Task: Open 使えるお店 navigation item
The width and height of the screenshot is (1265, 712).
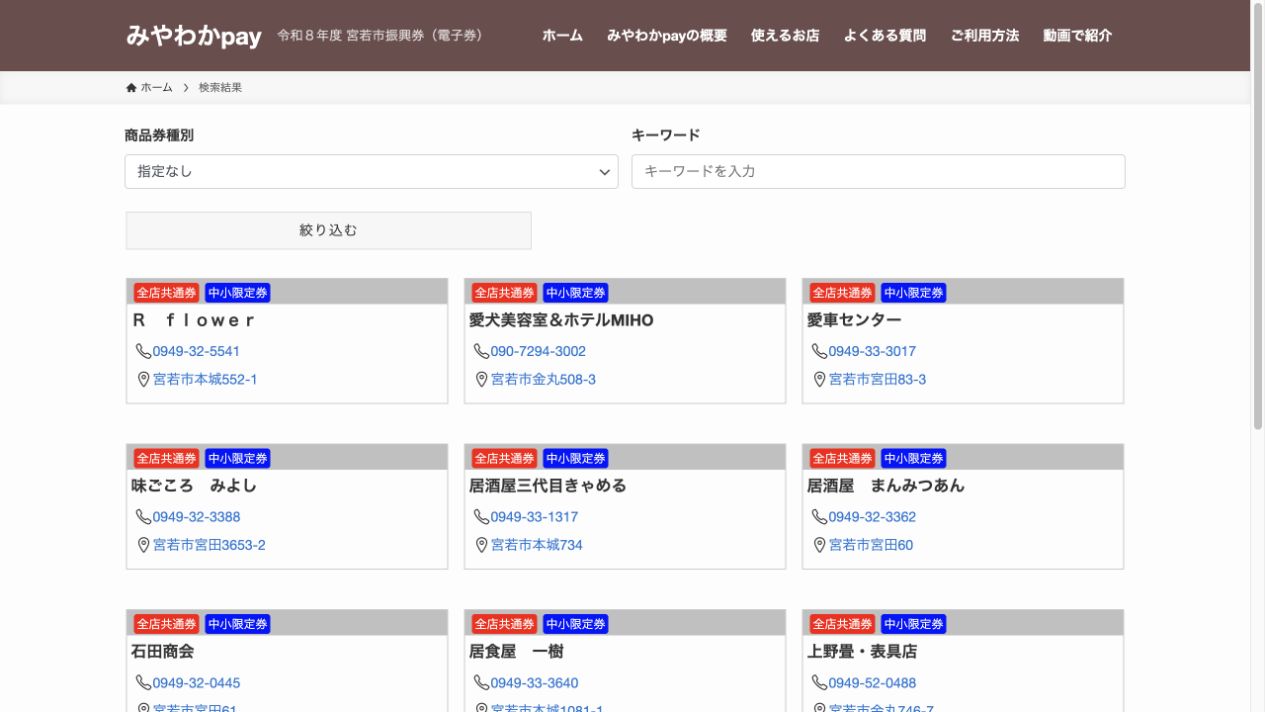Action: tap(785, 36)
